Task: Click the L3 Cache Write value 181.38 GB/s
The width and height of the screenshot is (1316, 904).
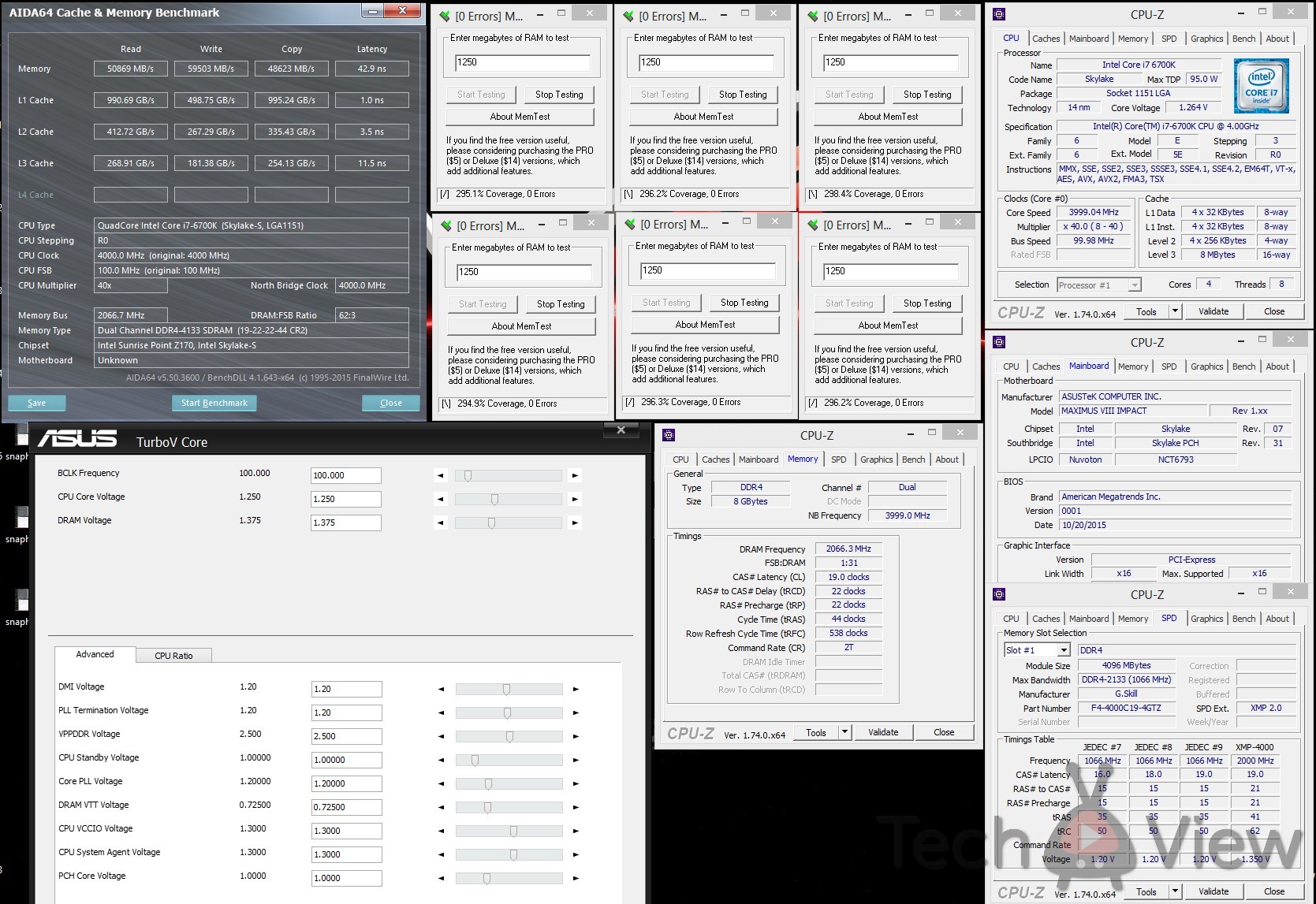Action: point(211,163)
